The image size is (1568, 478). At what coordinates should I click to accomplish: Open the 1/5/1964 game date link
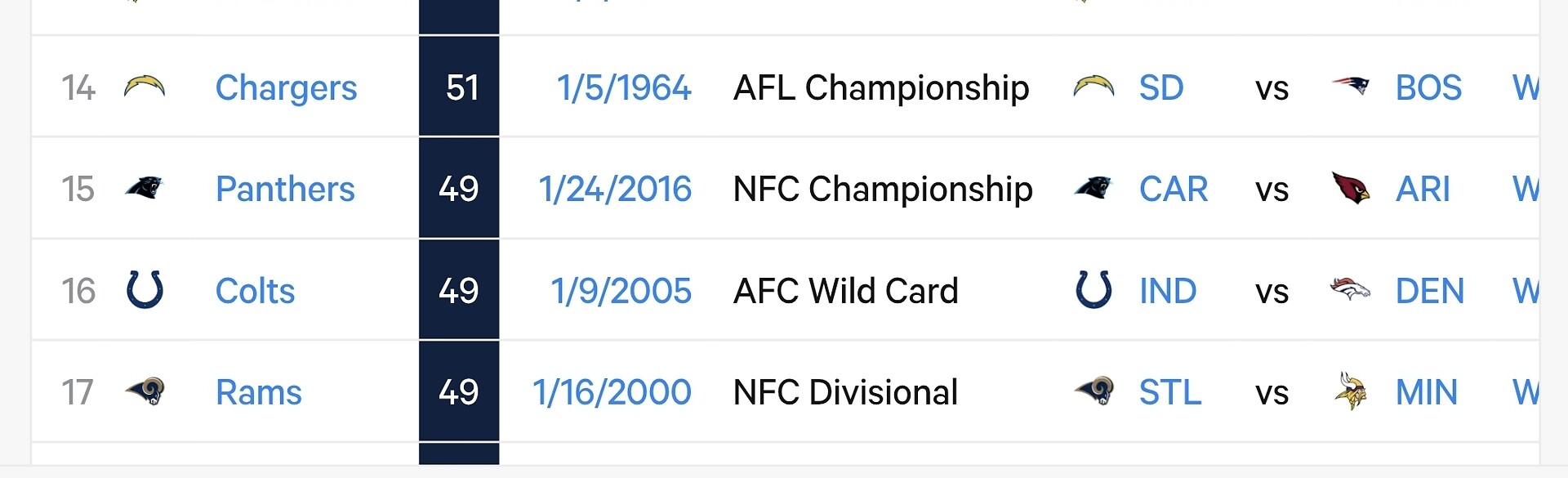[624, 87]
